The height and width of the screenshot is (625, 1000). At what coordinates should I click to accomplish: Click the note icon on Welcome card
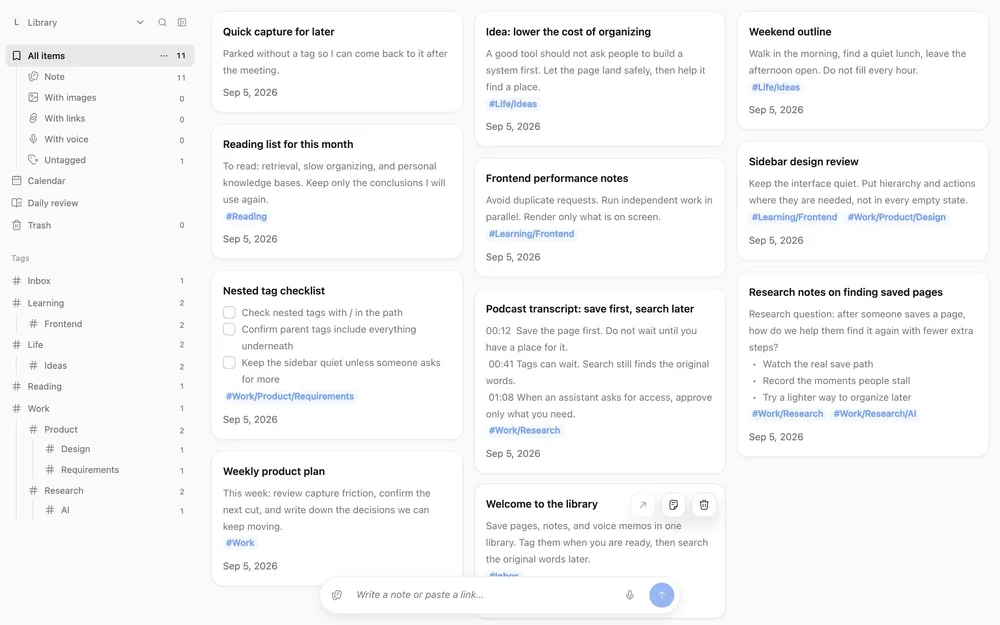(x=673, y=505)
